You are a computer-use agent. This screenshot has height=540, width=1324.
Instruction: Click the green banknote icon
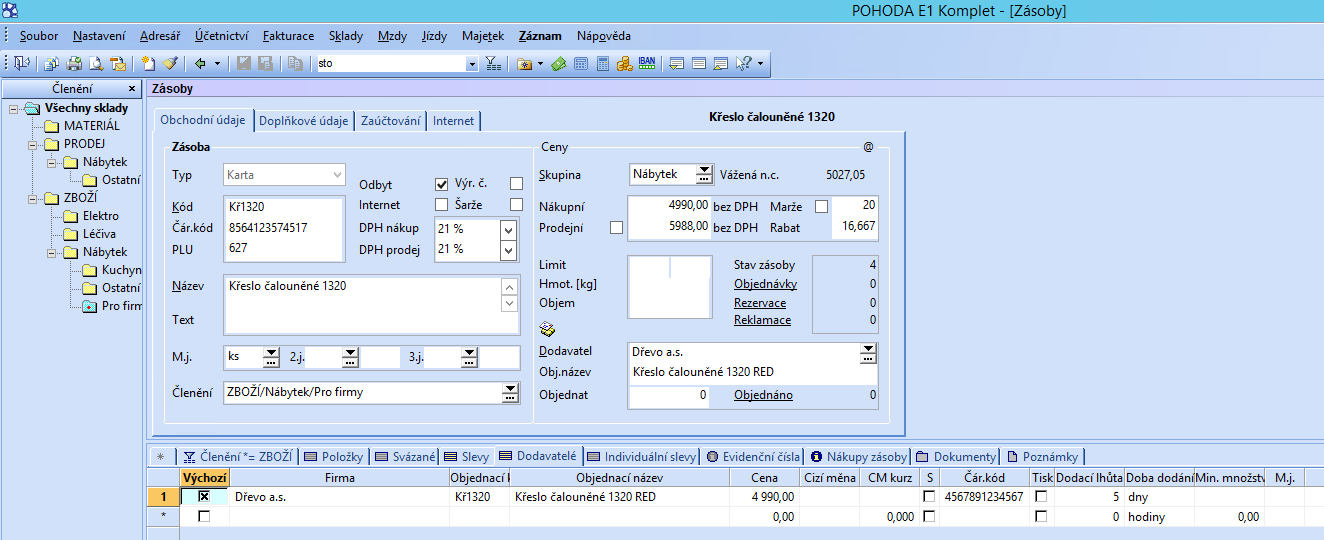coord(559,63)
